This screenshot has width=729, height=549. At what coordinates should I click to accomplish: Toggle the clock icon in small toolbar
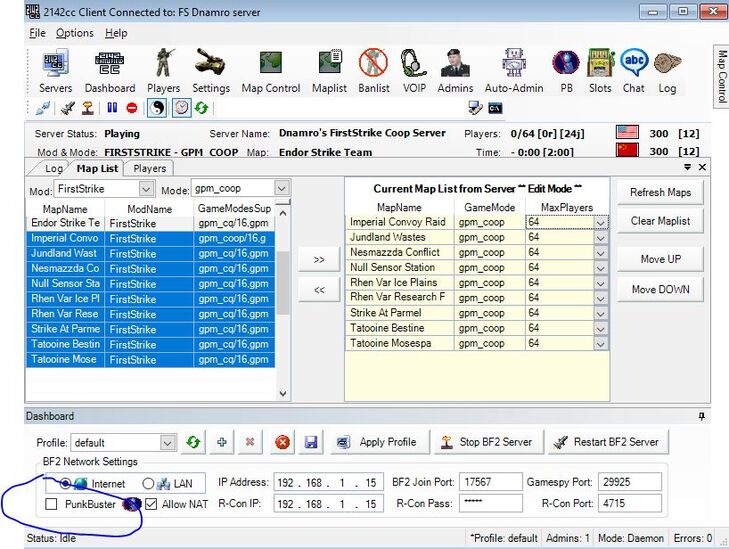click(181, 108)
